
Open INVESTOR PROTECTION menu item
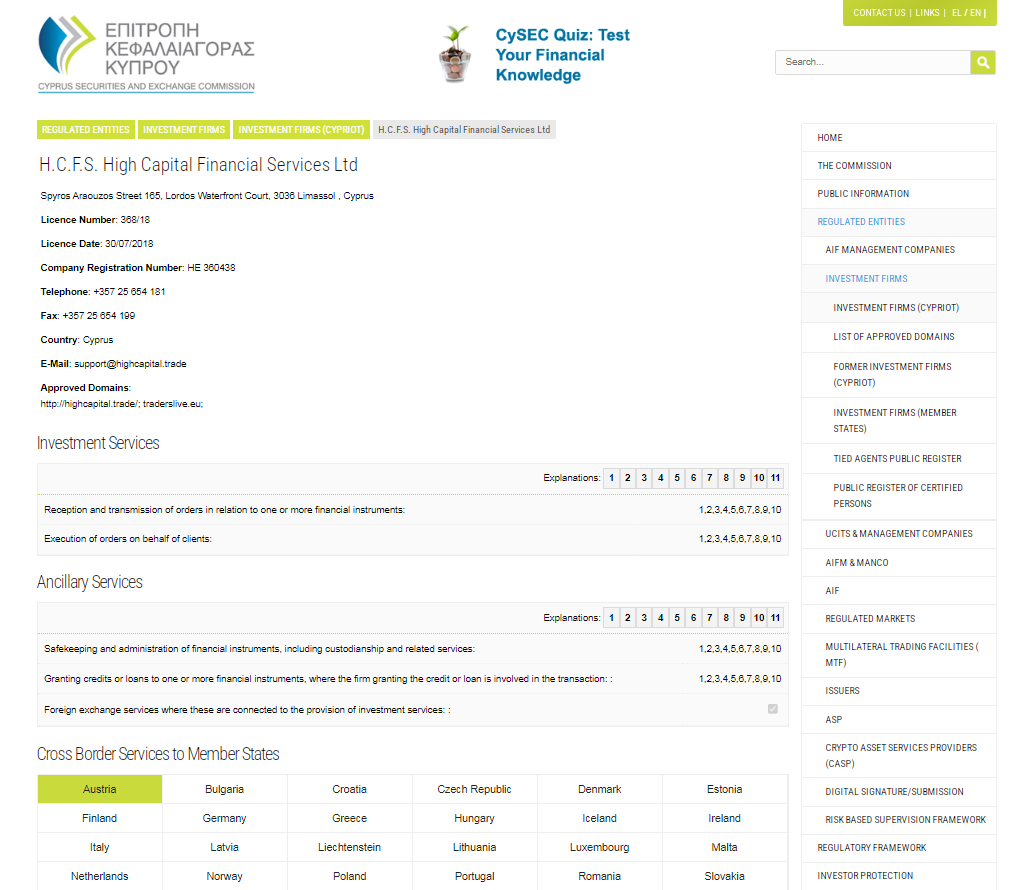tap(898, 876)
